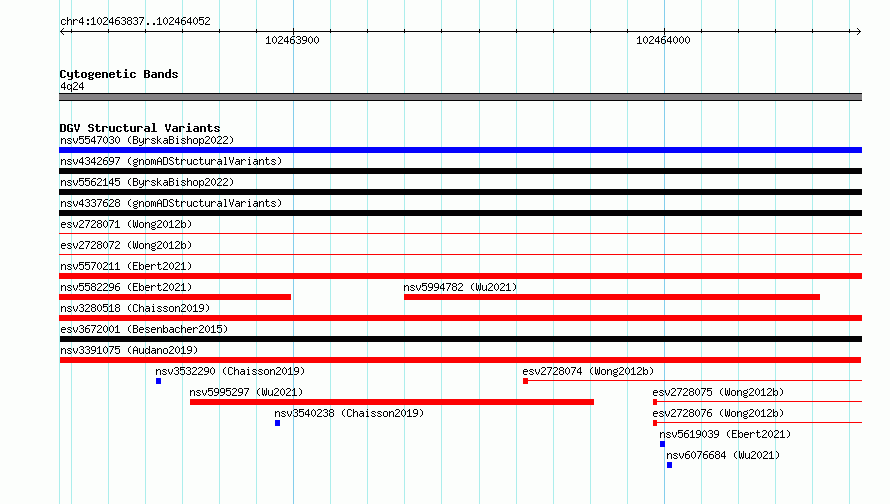
Task: Open the nsv5995297 (Wu2021) label
Action: [x=246, y=392]
